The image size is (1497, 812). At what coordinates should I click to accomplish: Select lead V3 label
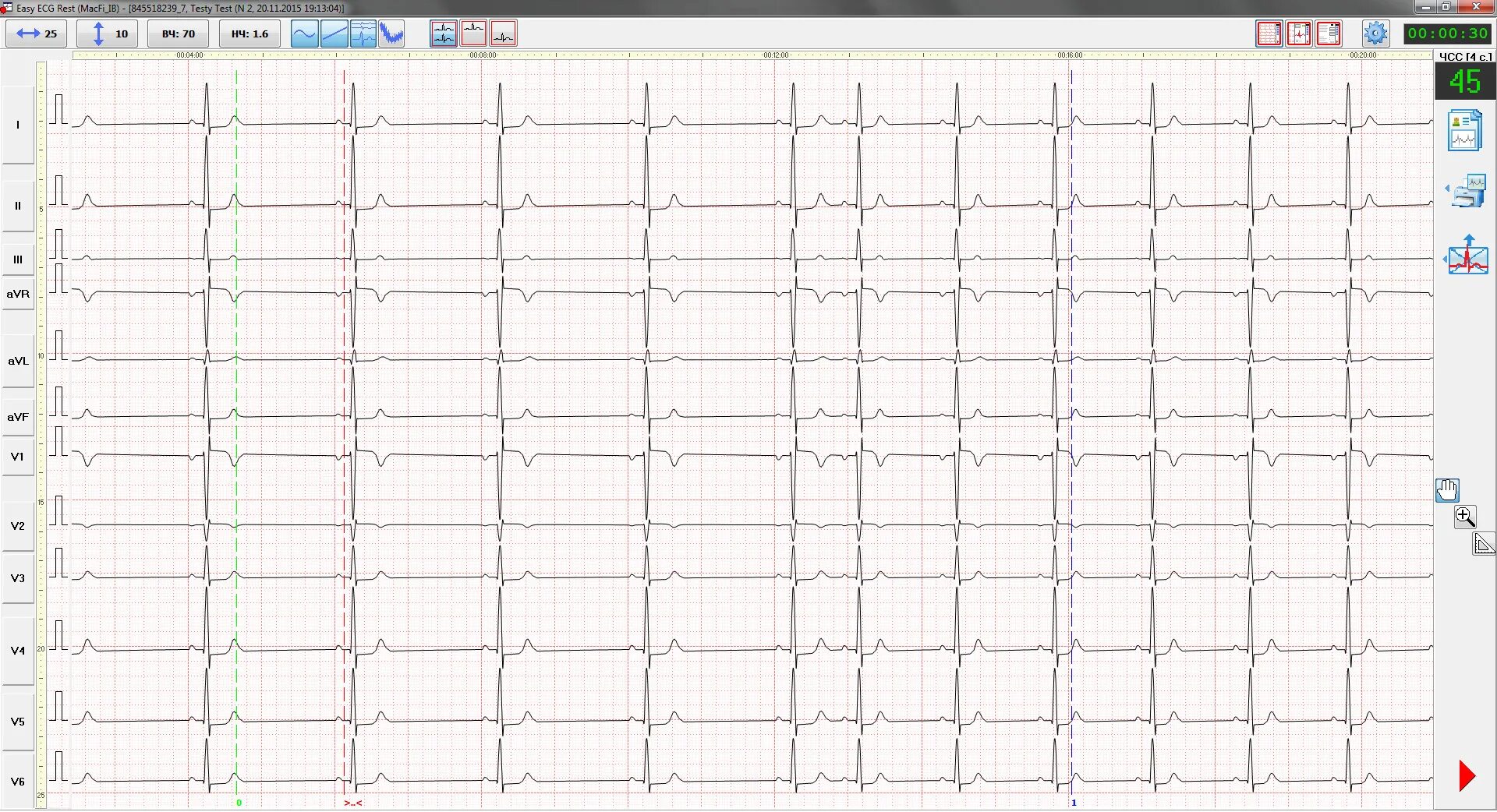18,578
